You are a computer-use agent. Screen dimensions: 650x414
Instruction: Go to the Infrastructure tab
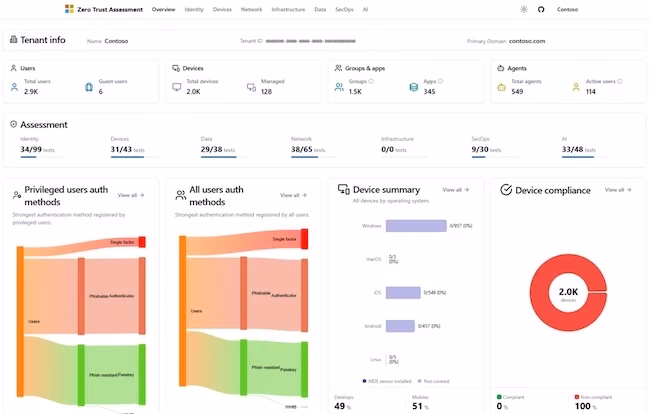[x=288, y=9]
